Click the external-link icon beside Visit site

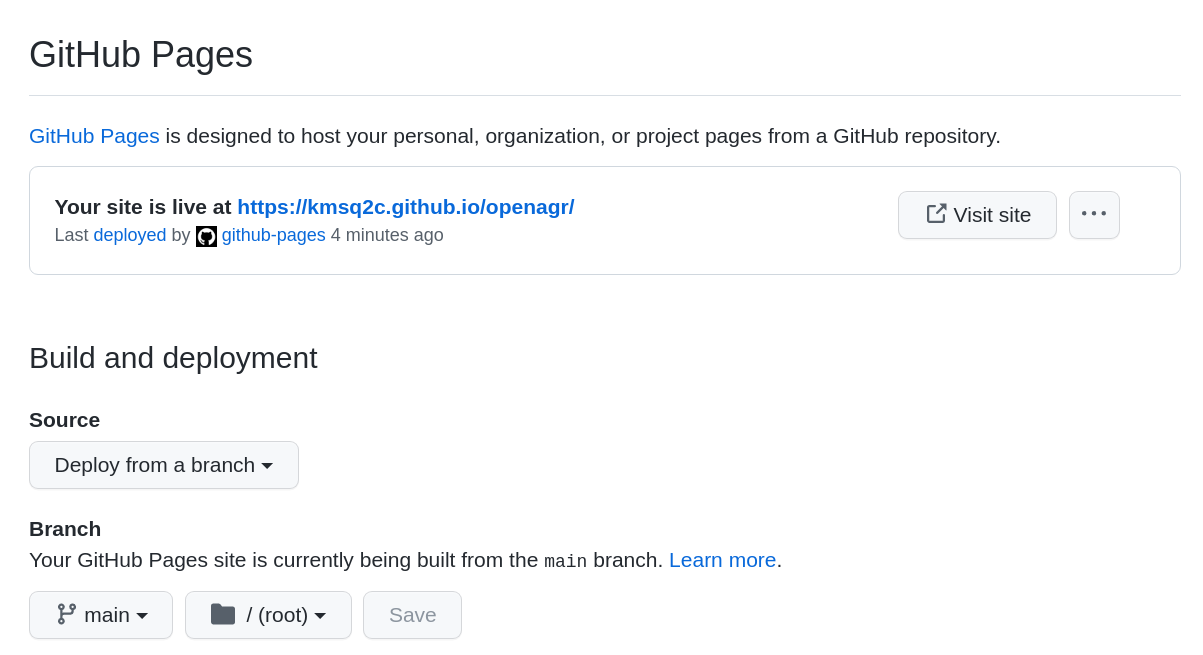(x=936, y=214)
